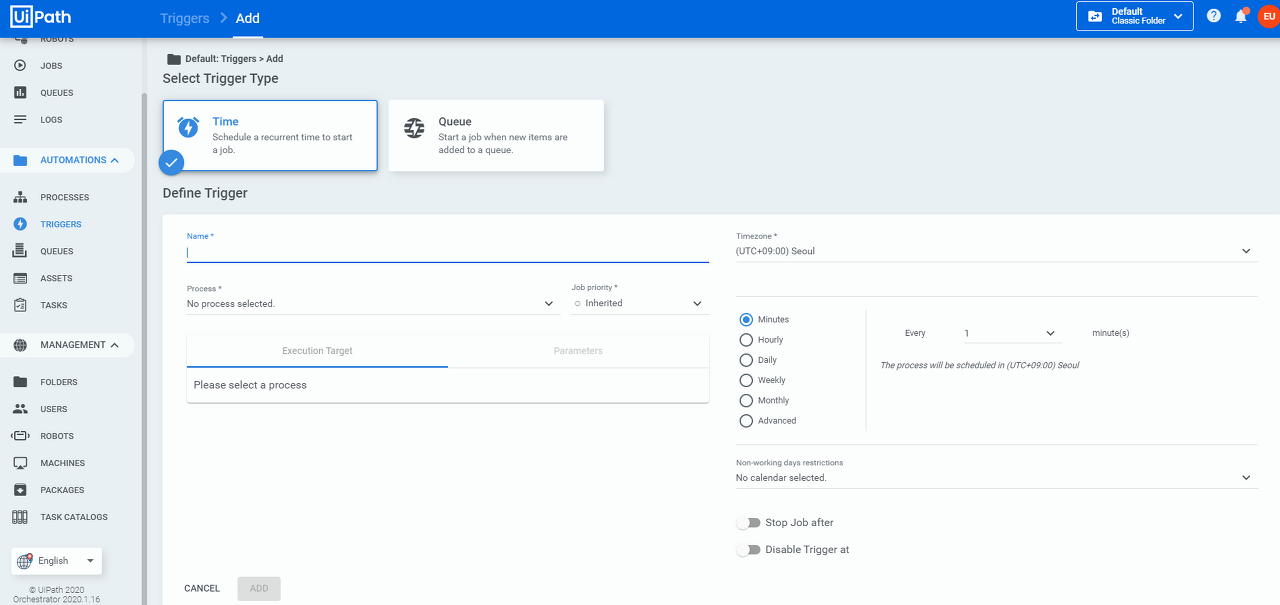1280x605 pixels.
Task: Open the Process selection dropdown
Action: [x=373, y=303]
